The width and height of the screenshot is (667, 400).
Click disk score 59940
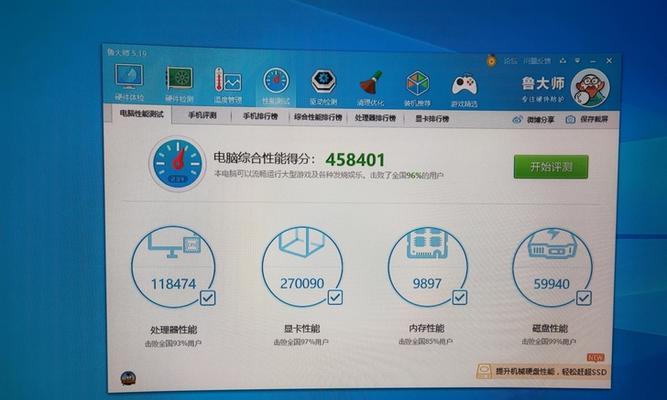(x=551, y=284)
